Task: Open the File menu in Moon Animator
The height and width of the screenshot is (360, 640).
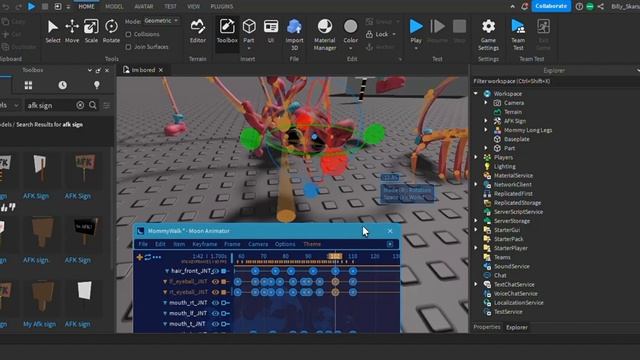Action: point(143,244)
